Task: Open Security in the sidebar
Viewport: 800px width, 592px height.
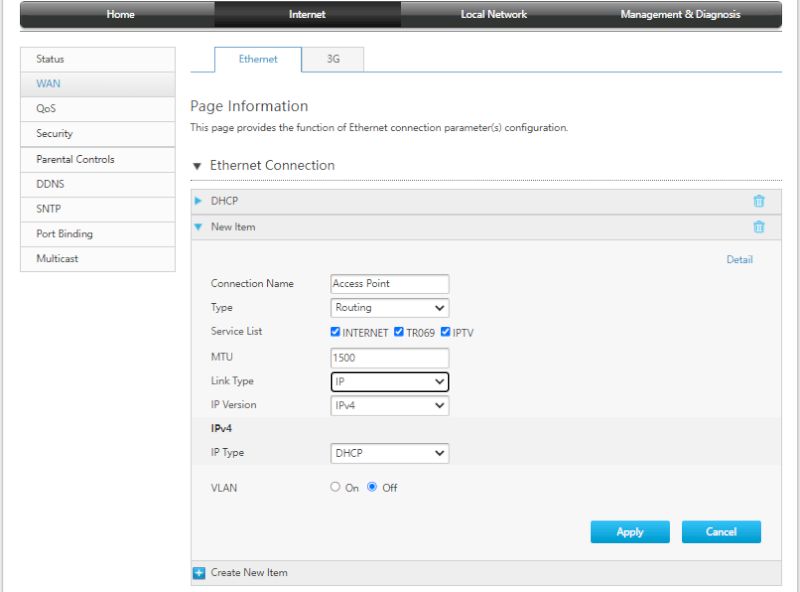Action: [x=97, y=134]
